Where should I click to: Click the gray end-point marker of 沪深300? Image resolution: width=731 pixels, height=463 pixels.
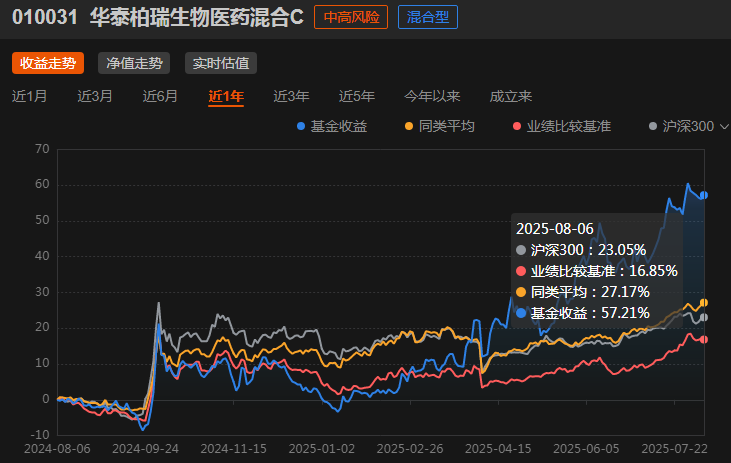pos(703,318)
